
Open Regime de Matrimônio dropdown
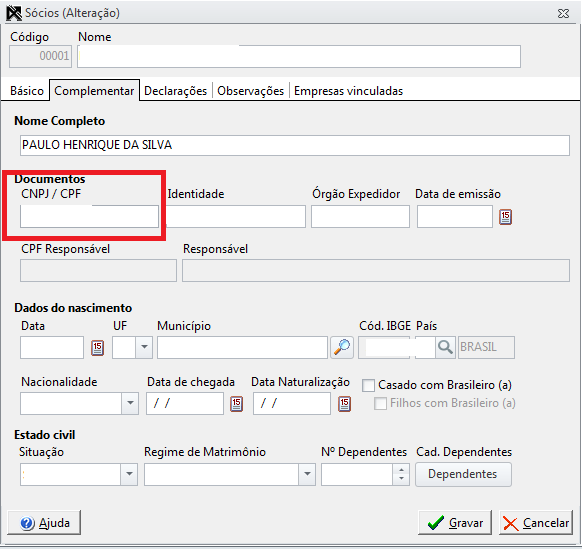point(307,474)
